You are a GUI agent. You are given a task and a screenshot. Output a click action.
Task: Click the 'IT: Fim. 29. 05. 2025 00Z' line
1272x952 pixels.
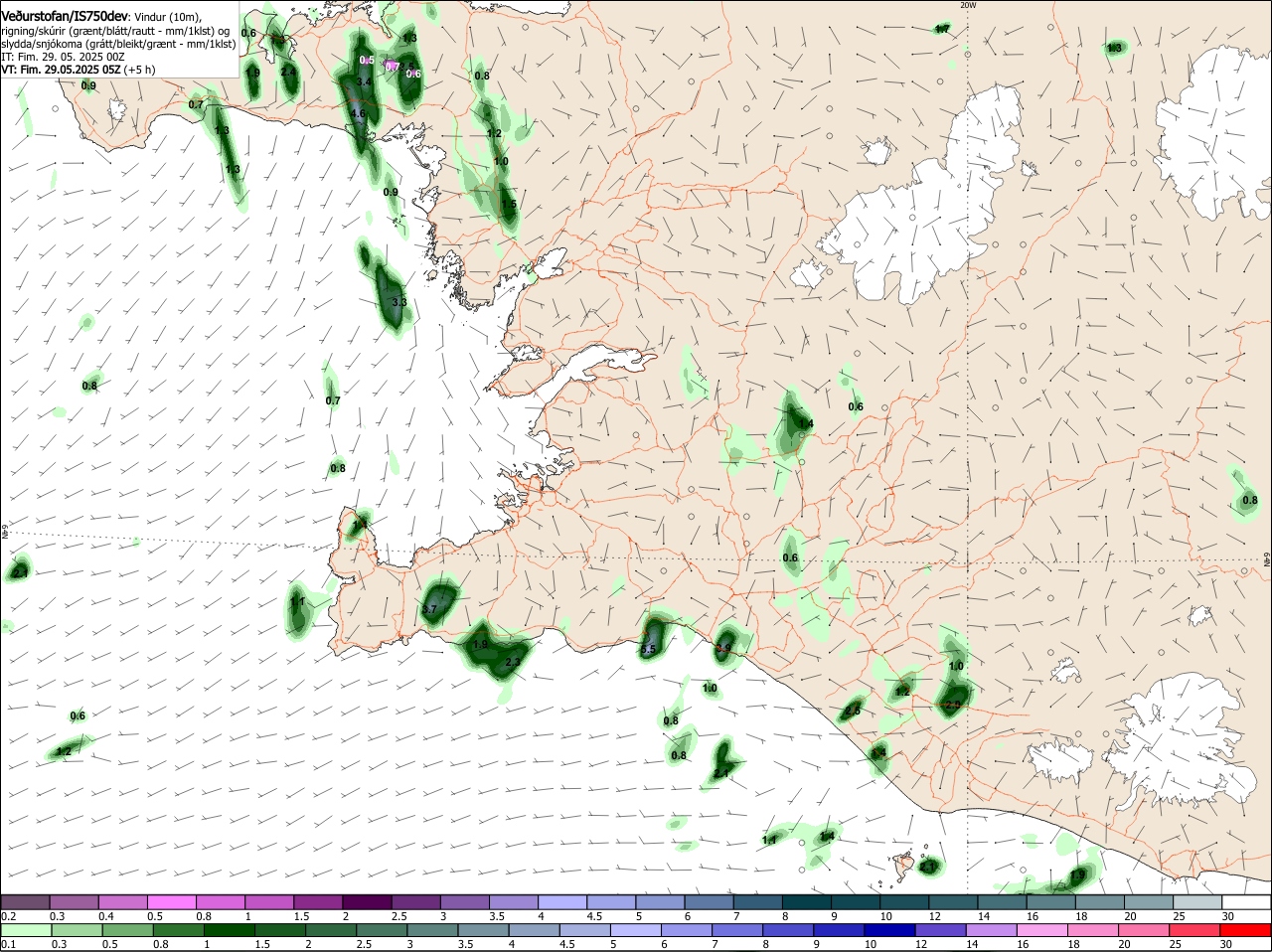63,58
